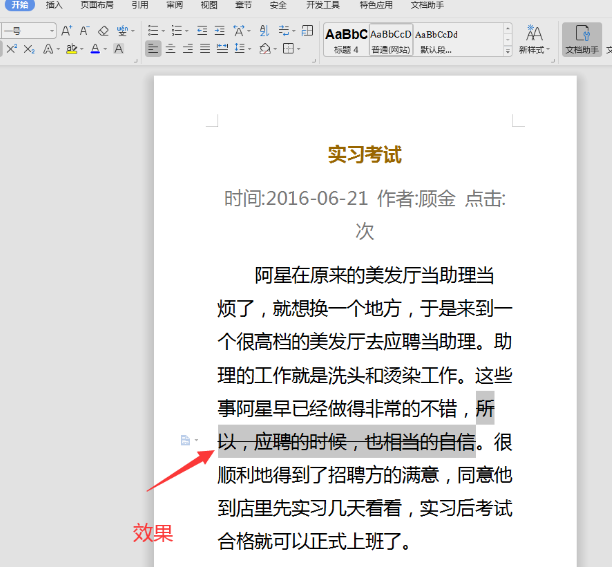Open the 视图 tab
The height and width of the screenshot is (567, 612).
pos(209,5)
